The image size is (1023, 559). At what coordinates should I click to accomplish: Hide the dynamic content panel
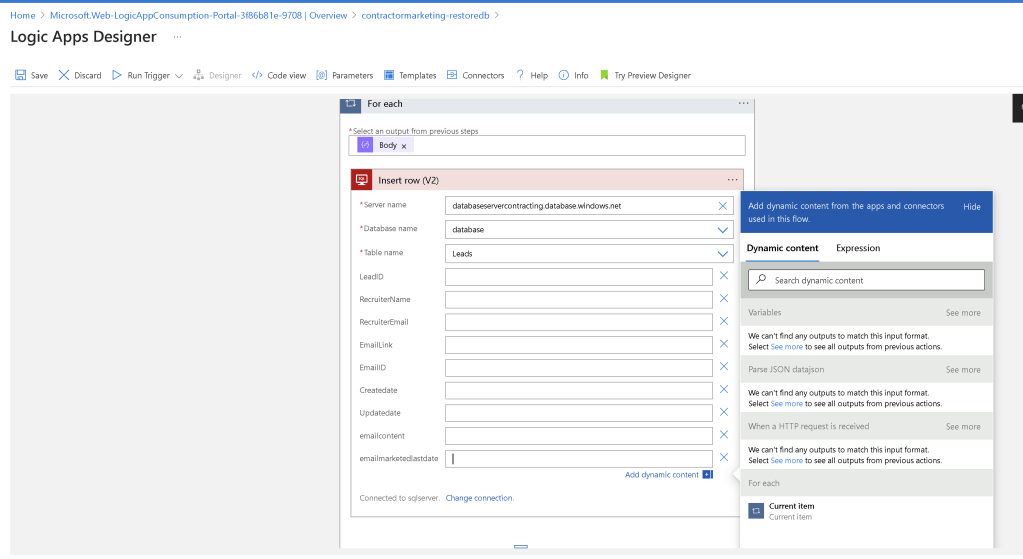click(971, 207)
